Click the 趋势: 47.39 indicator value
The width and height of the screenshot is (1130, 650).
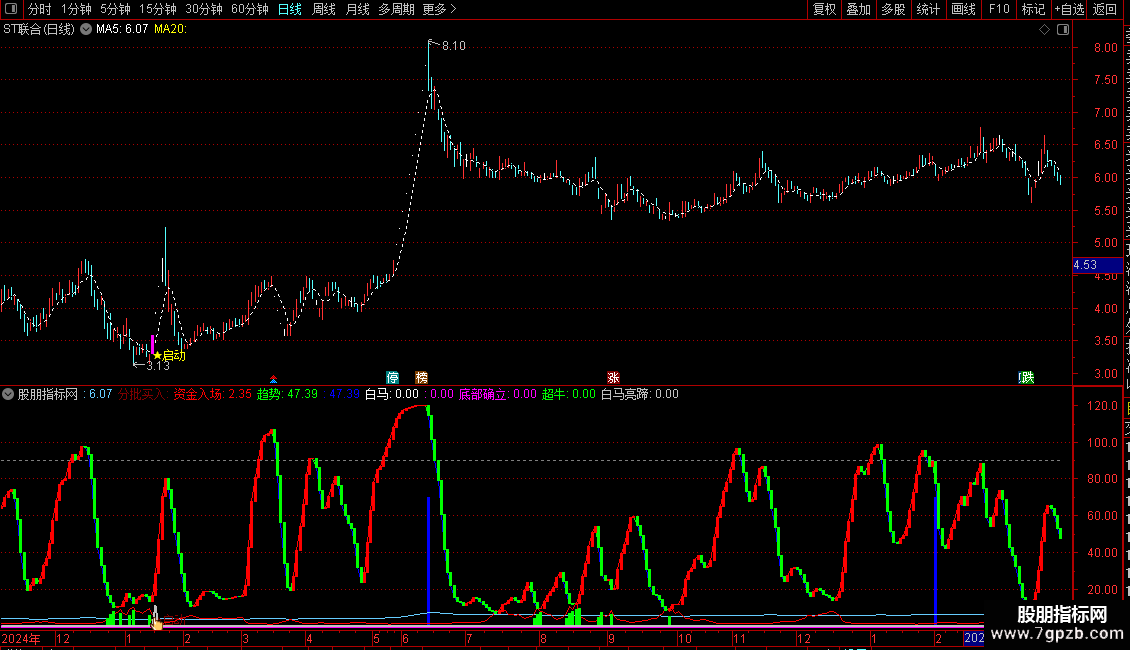click(287, 394)
